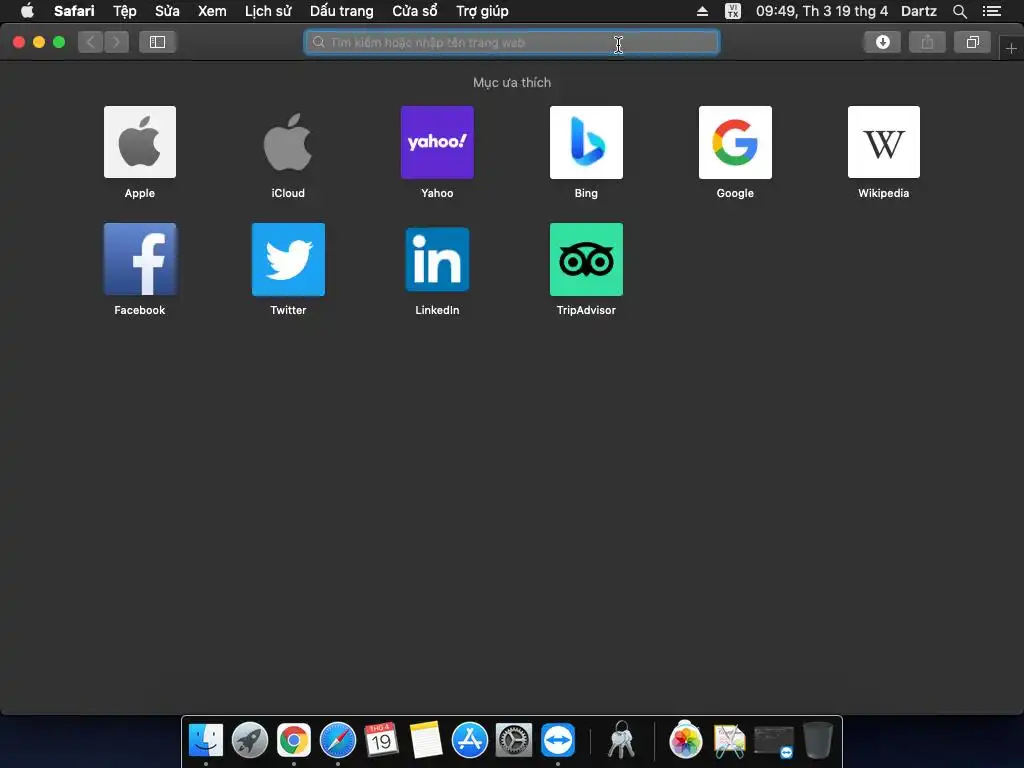This screenshot has width=1024, height=768.
Task: Open the Dartz user menu
Action: [x=918, y=11]
